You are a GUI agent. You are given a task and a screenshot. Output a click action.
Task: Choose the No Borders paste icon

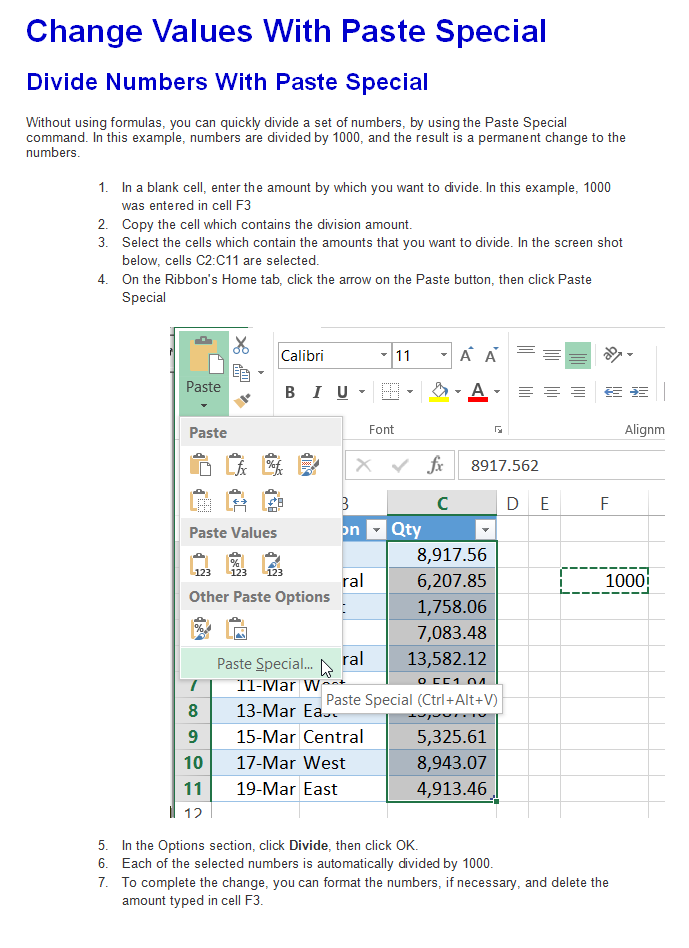pos(200,501)
